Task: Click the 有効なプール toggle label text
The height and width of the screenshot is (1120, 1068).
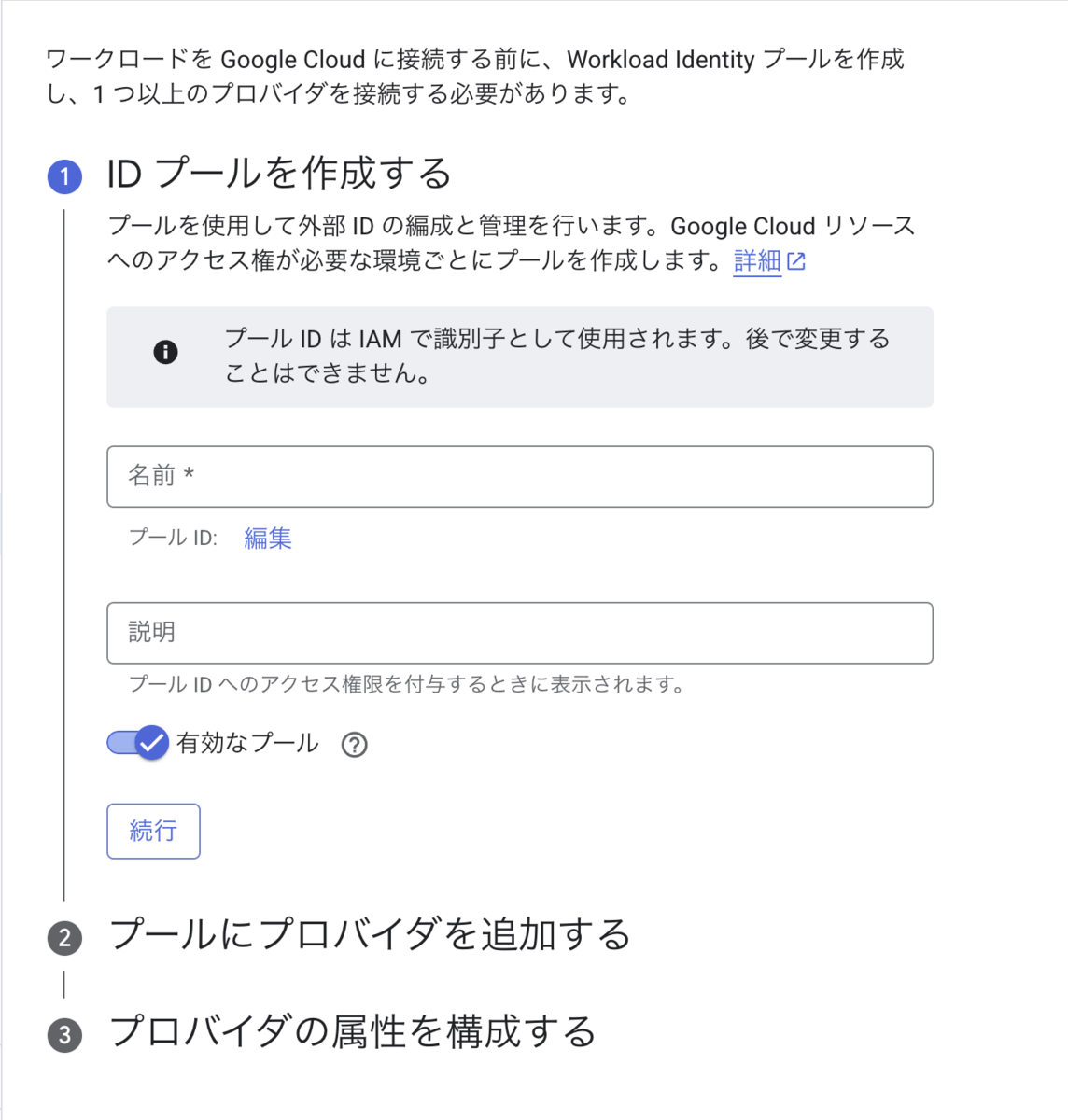Action: [x=247, y=743]
